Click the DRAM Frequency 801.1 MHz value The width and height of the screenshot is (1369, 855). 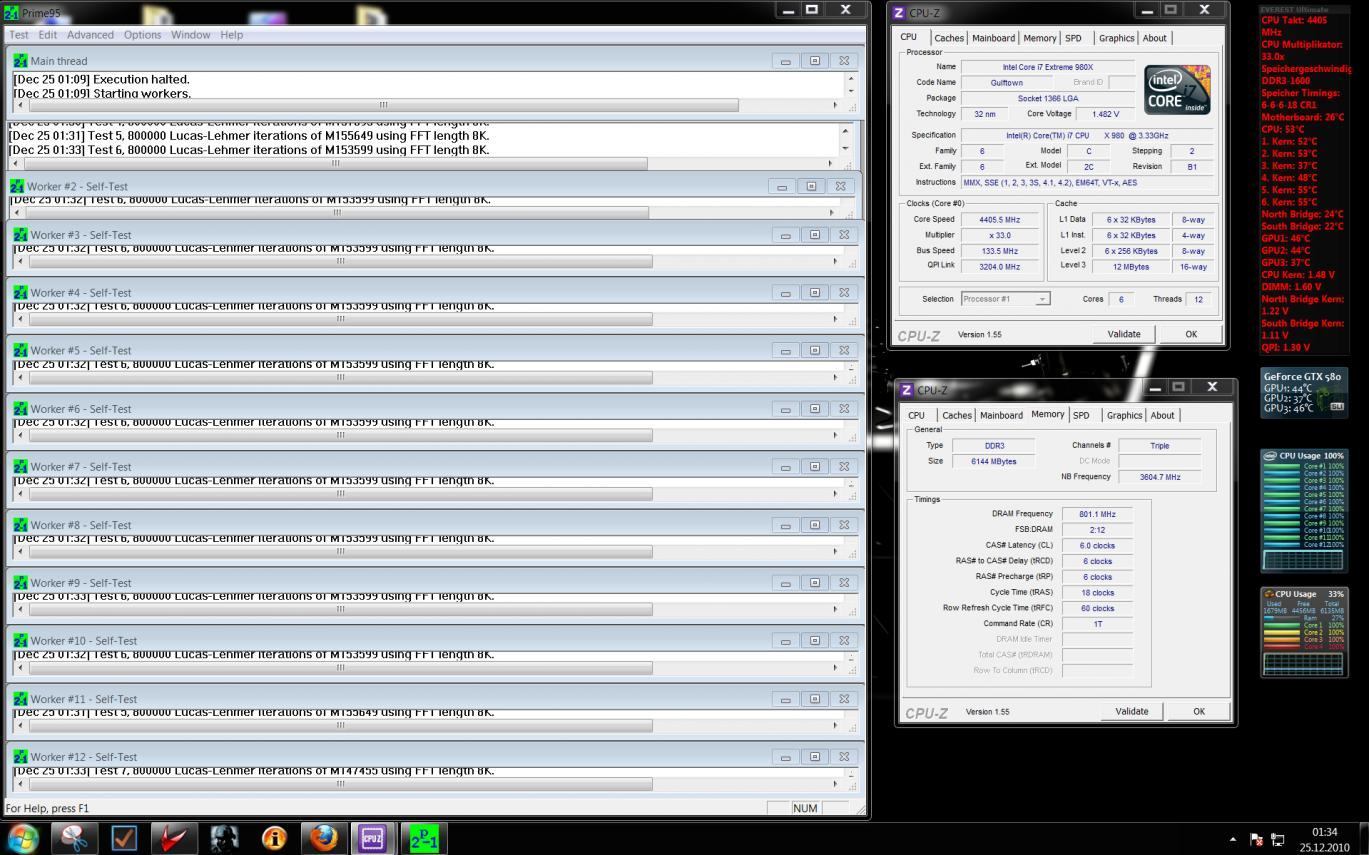(1097, 514)
